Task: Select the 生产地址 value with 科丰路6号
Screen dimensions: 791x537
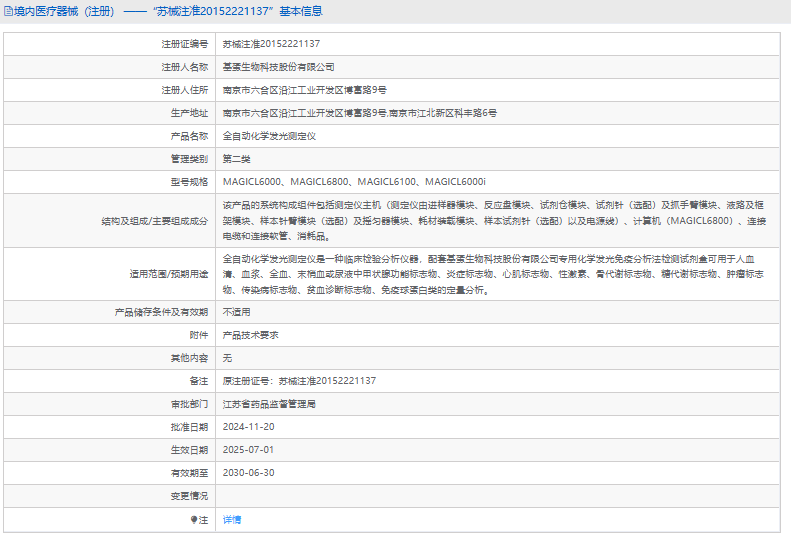Action: tap(360, 113)
